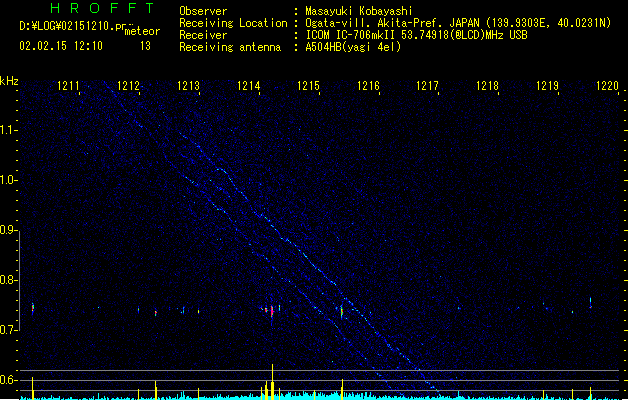Click the tallest yellow spike in the bottom graph

pos(272,381)
